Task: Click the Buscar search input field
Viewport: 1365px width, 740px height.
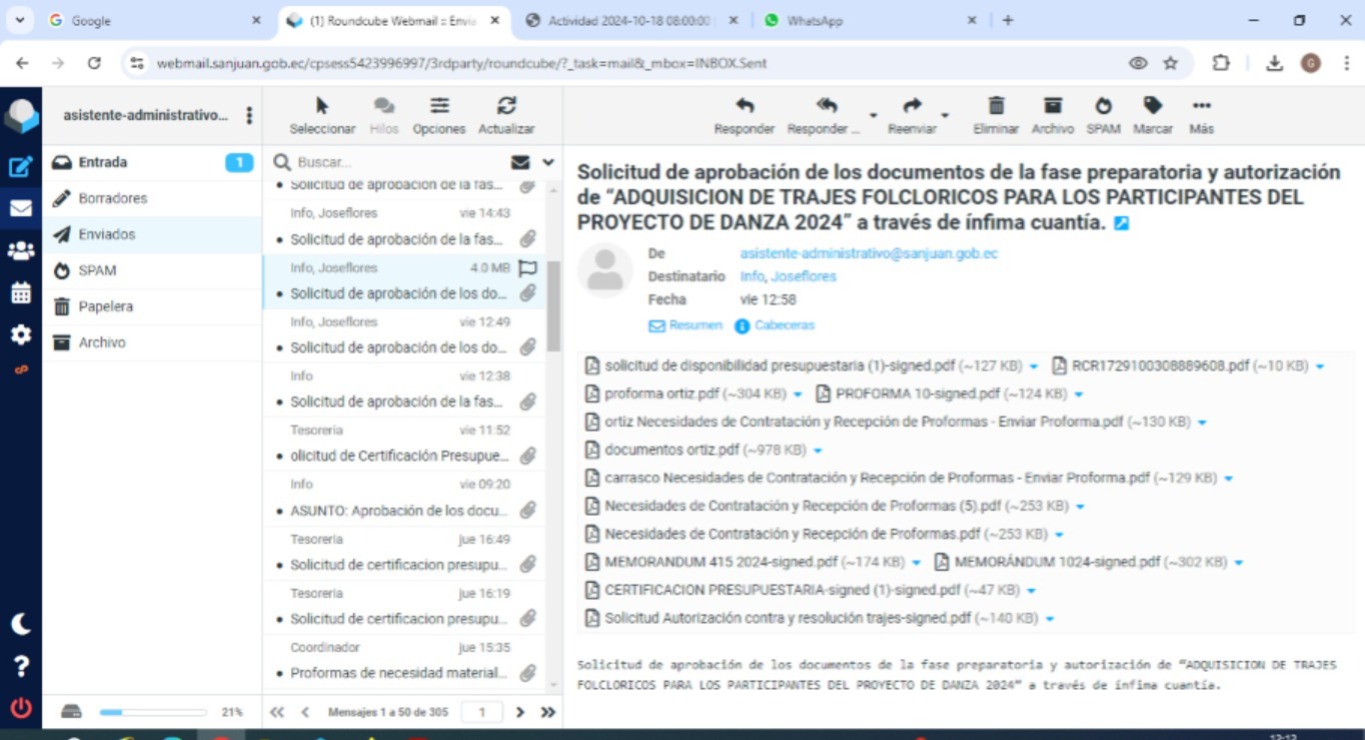Action: (400, 162)
